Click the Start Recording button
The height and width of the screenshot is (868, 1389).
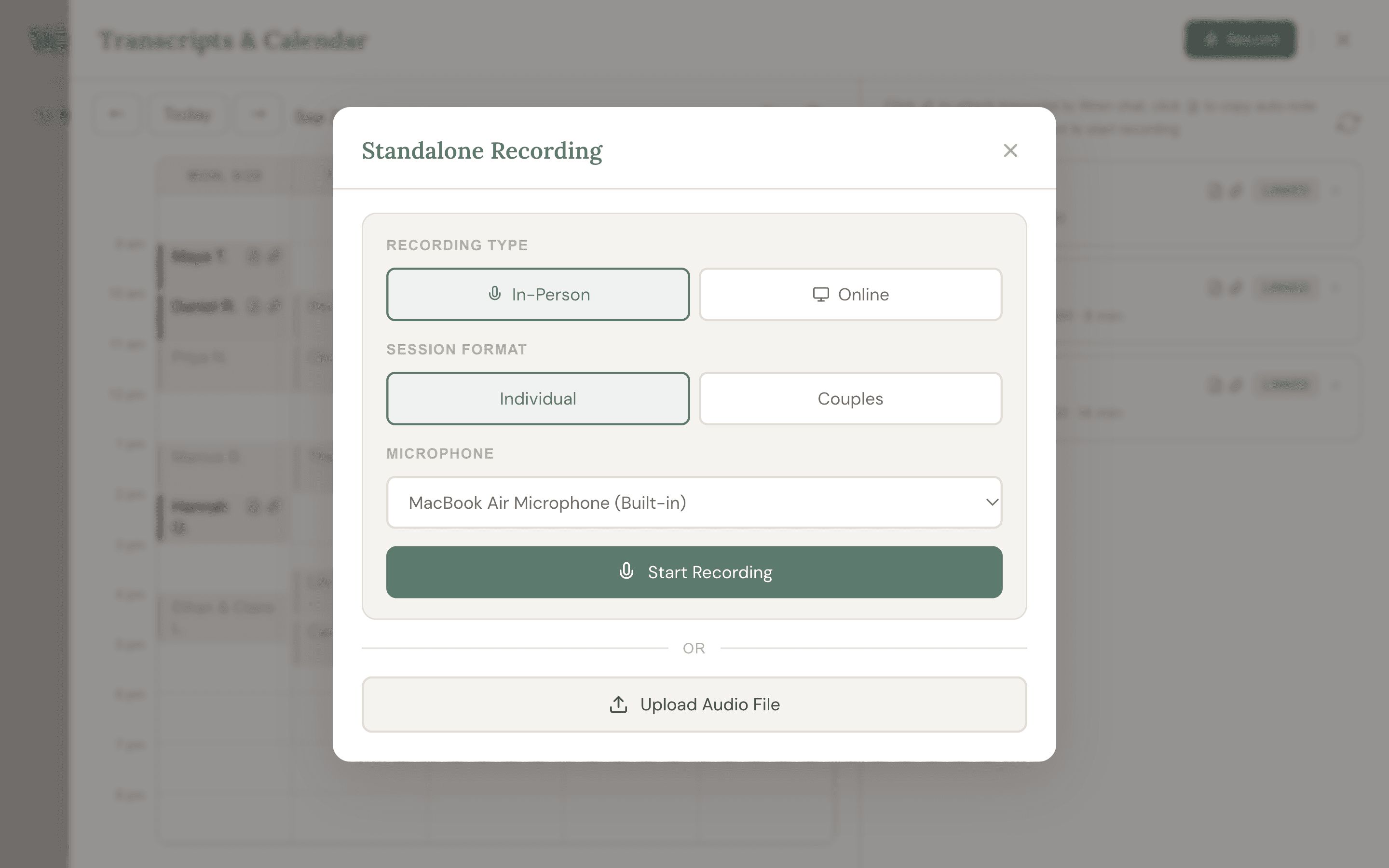tap(694, 572)
